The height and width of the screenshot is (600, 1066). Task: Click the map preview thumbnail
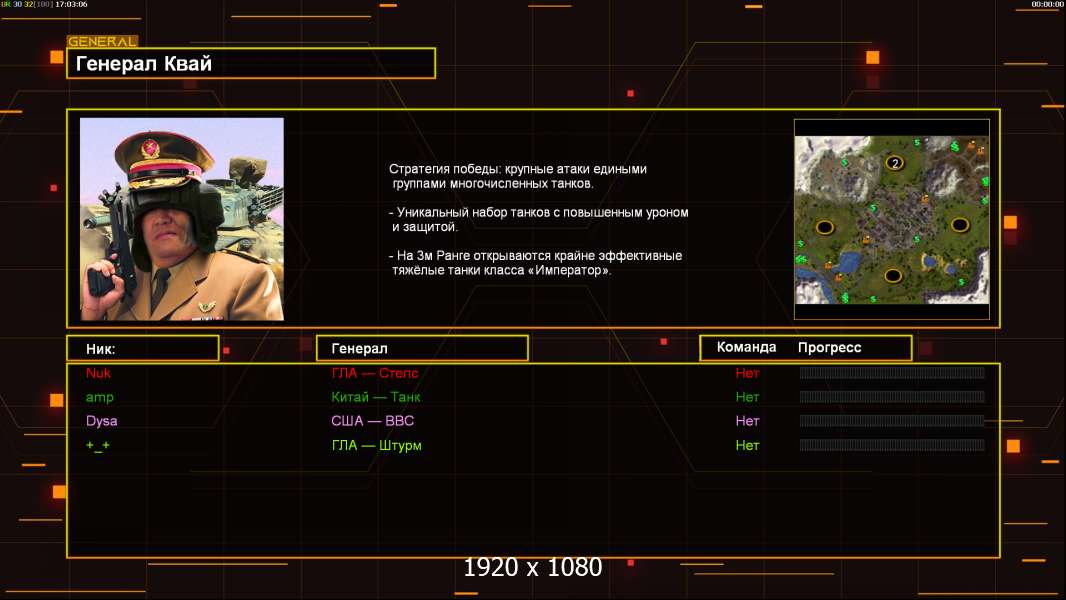coord(892,219)
